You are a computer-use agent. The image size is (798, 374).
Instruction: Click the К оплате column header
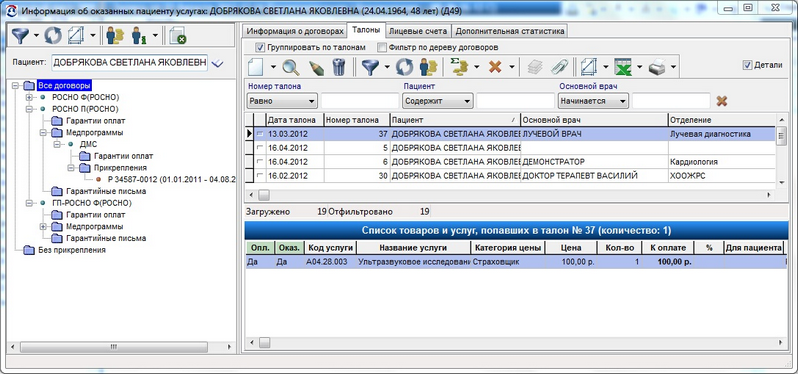[x=667, y=248]
